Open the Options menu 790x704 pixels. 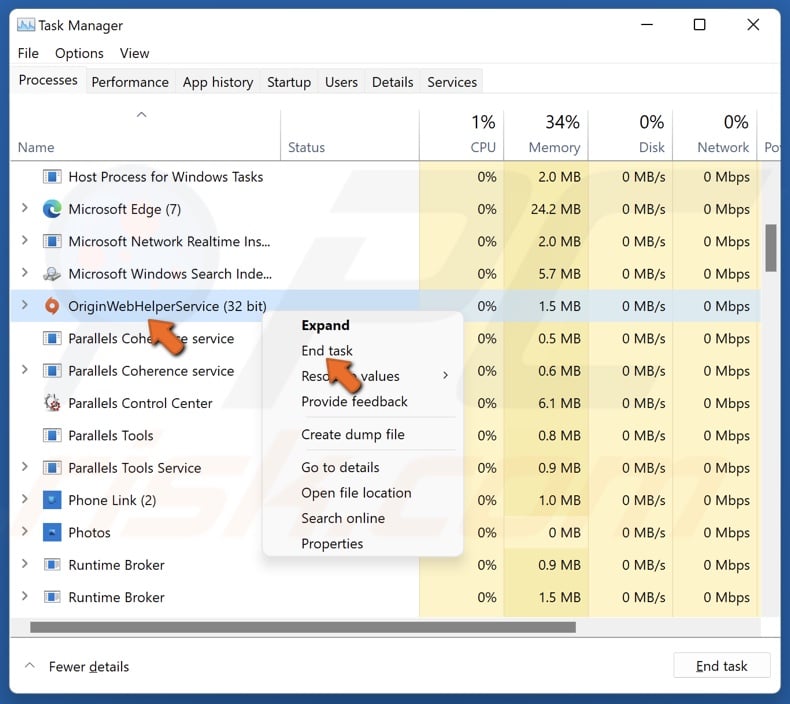pos(79,53)
